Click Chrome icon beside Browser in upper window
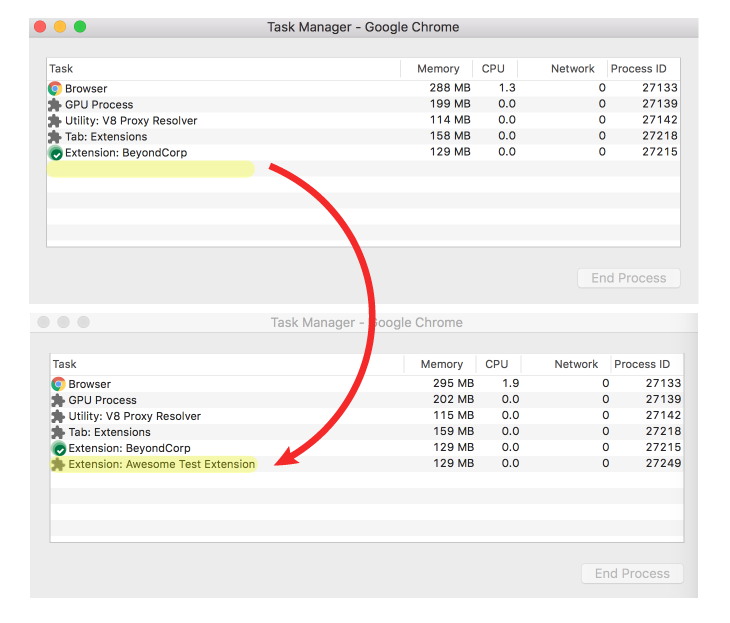This screenshot has height=623, width=730. 55,88
